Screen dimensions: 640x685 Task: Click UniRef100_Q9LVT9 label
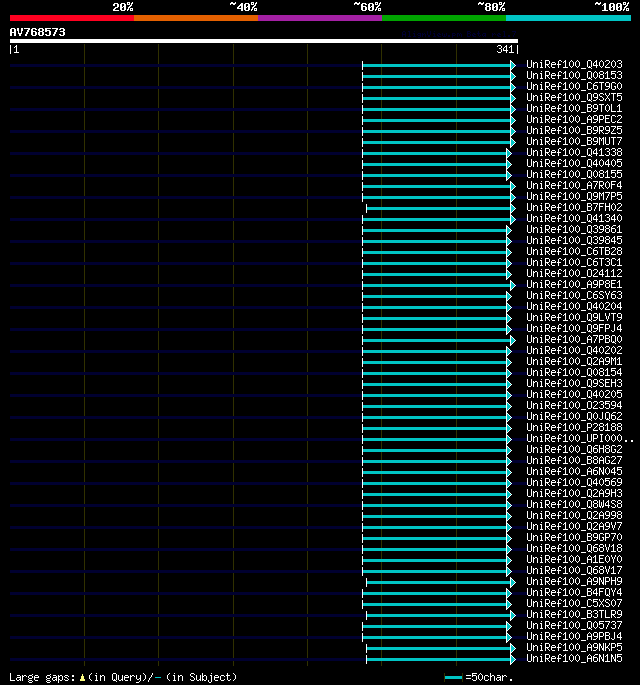coord(574,318)
